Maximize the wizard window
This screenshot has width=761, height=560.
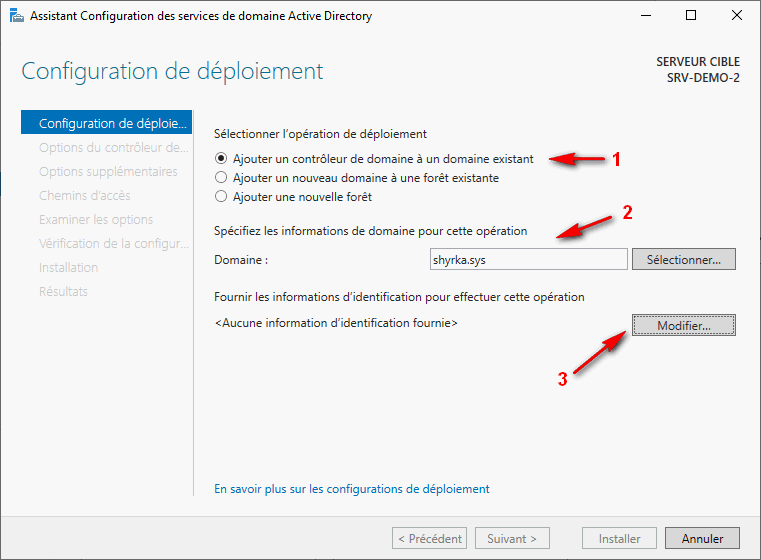tap(691, 16)
